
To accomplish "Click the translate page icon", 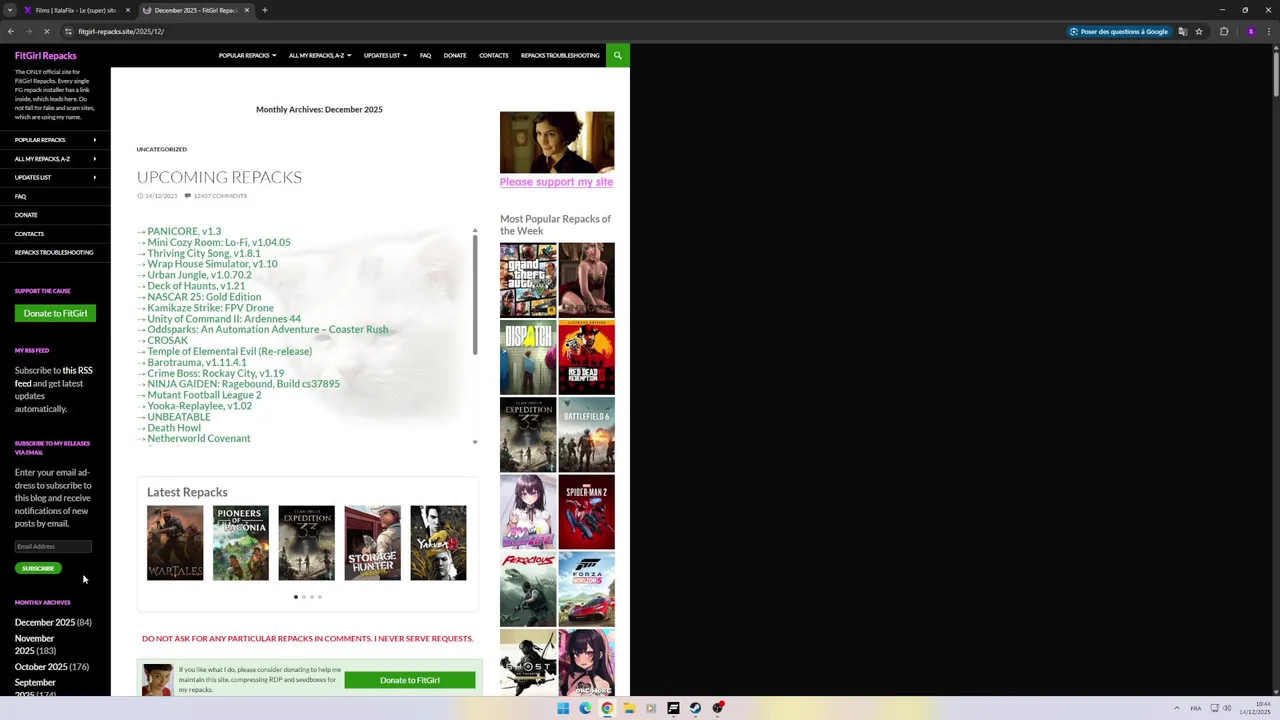I will 1183,31.
